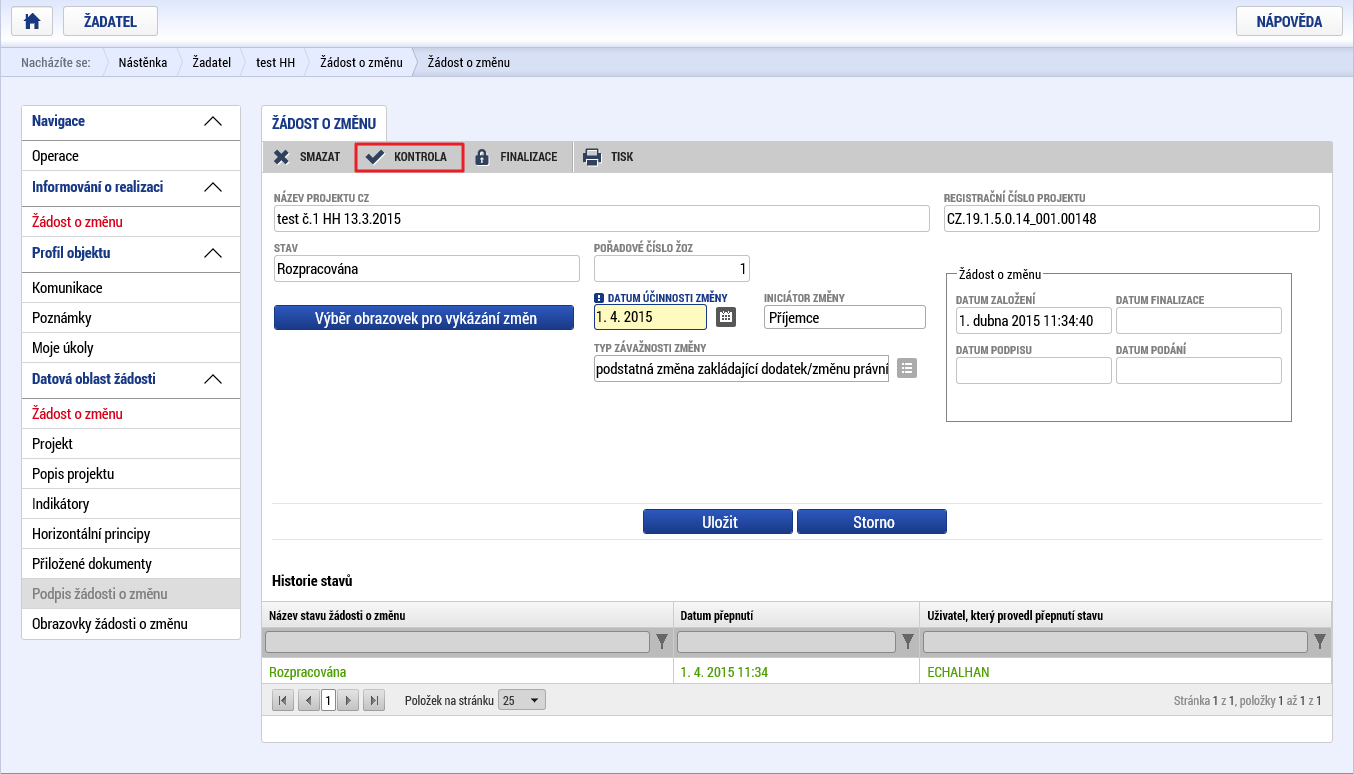
Task: Click the 1. 4. 2015 11:34 cell
Action: (x=796, y=672)
